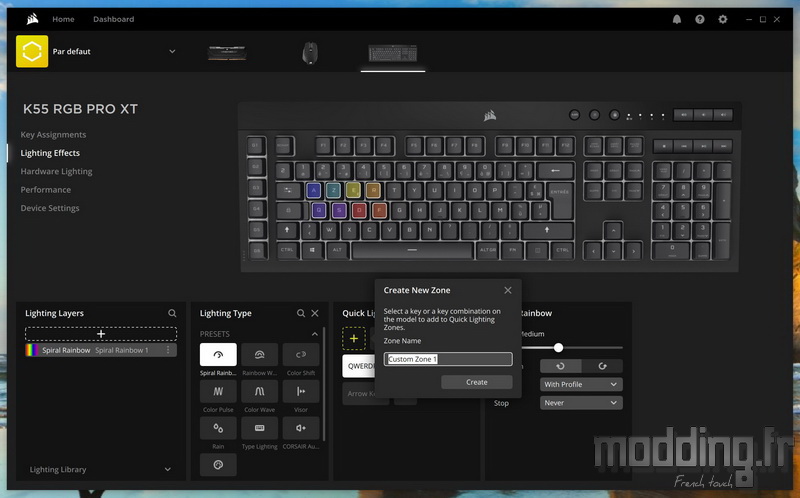Choose the Color Pulse preset
The width and height of the screenshot is (800, 498).
[x=218, y=391]
